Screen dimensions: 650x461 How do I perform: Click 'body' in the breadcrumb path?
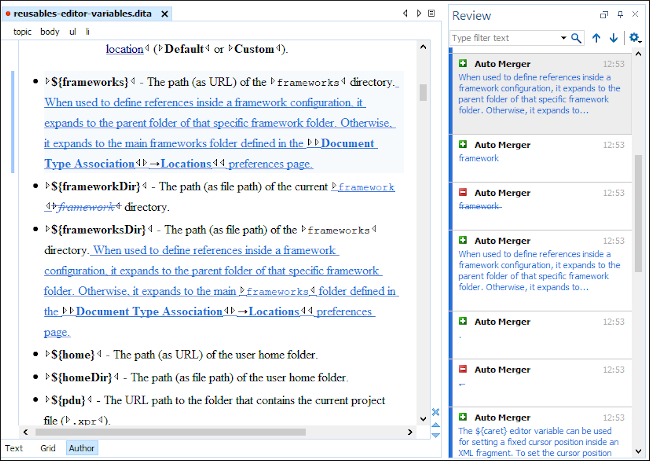[50, 31]
